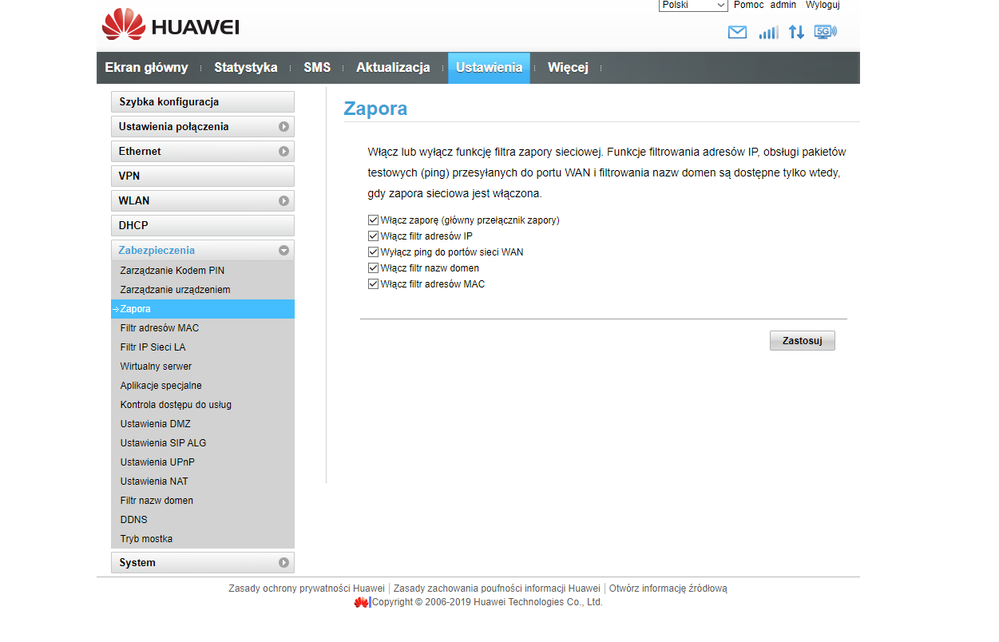Open 'Zasady zachowania poufności informacji Huawei' link

pos(497,588)
